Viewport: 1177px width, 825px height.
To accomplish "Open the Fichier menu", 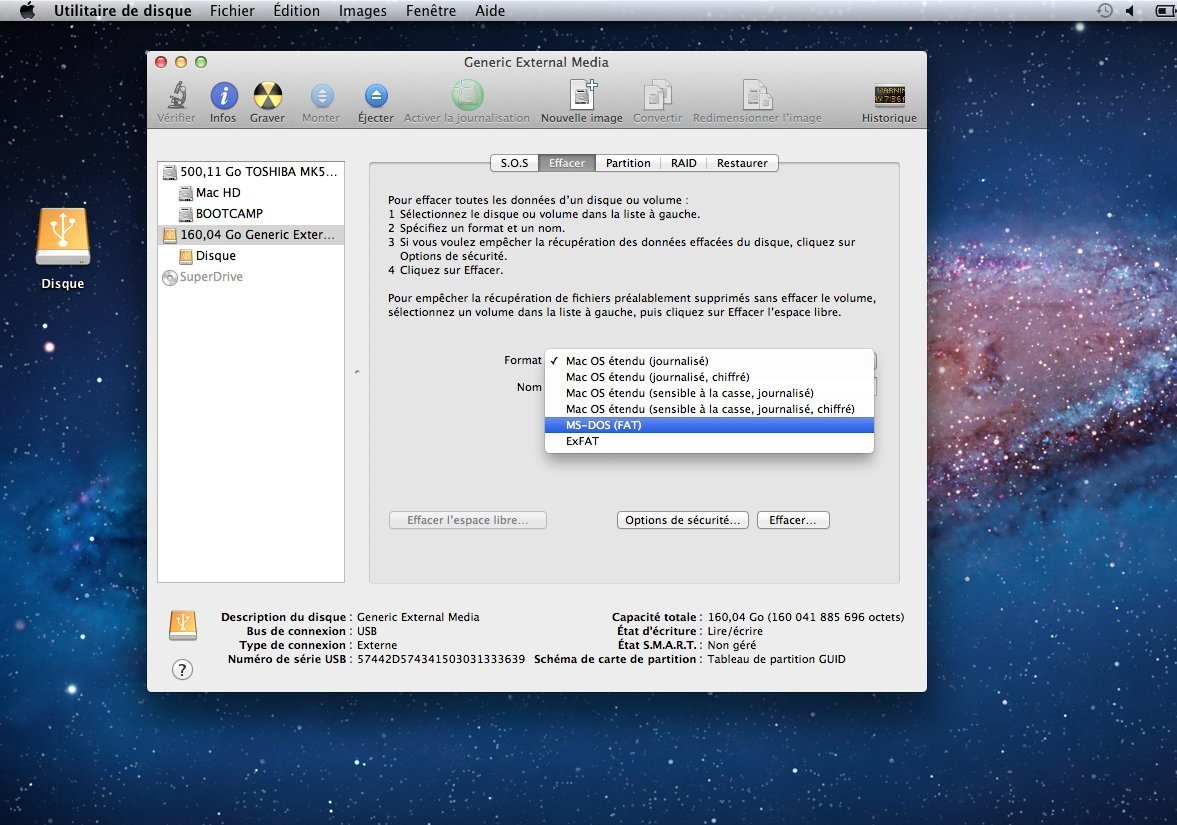I will 232,11.
